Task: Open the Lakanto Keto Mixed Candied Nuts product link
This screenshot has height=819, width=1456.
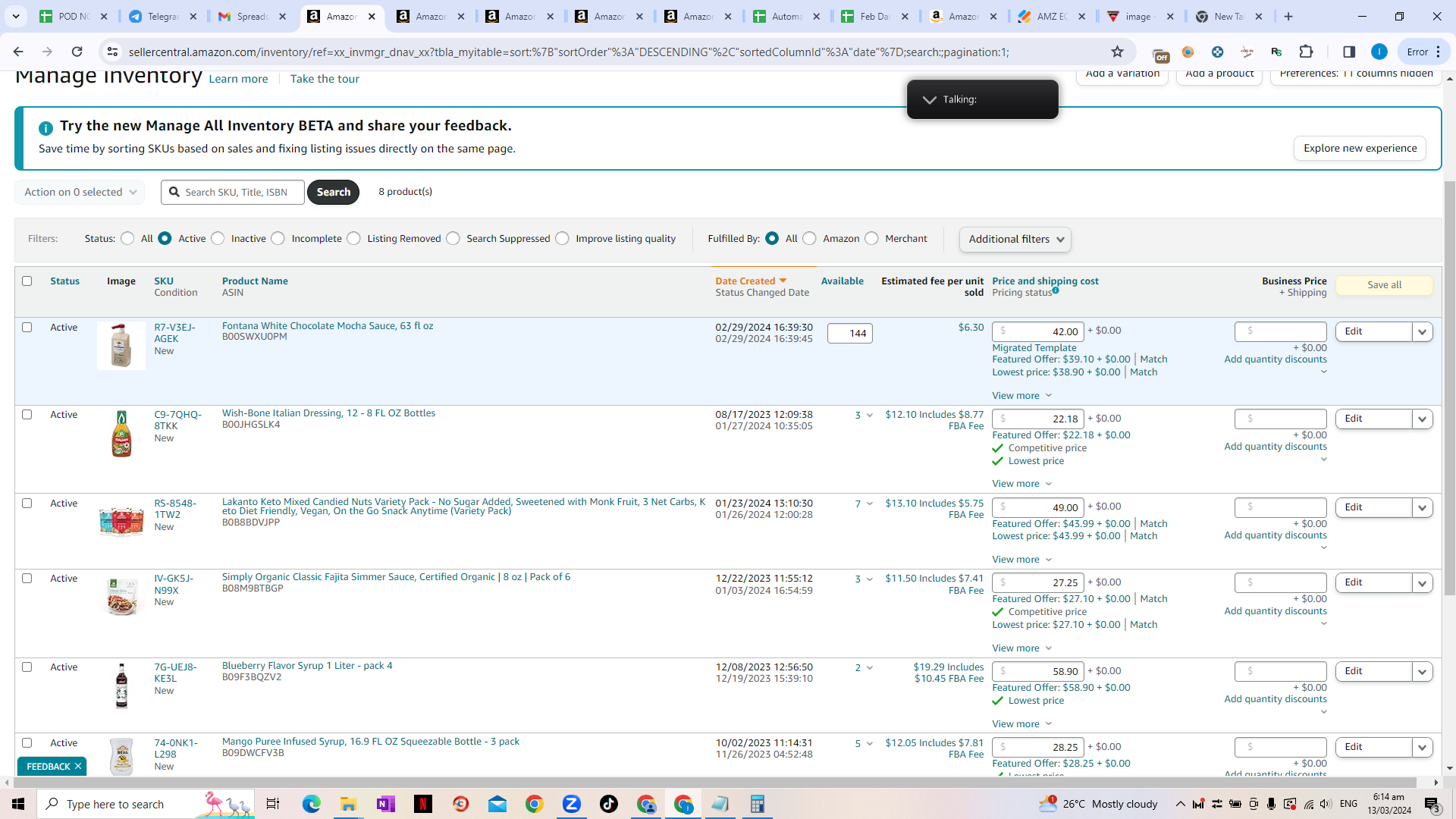Action: pyautogui.click(x=463, y=506)
